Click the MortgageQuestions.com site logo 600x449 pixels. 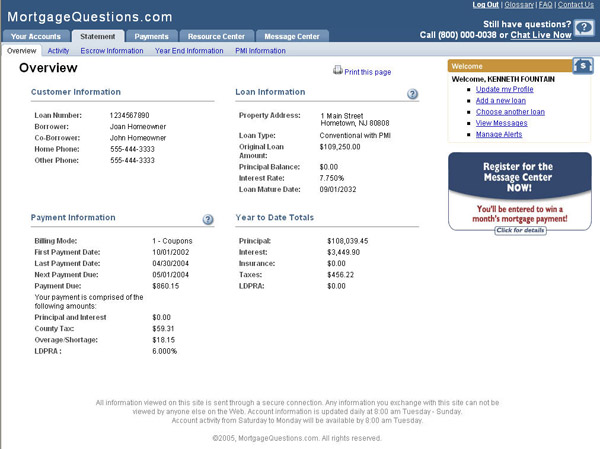90,17
